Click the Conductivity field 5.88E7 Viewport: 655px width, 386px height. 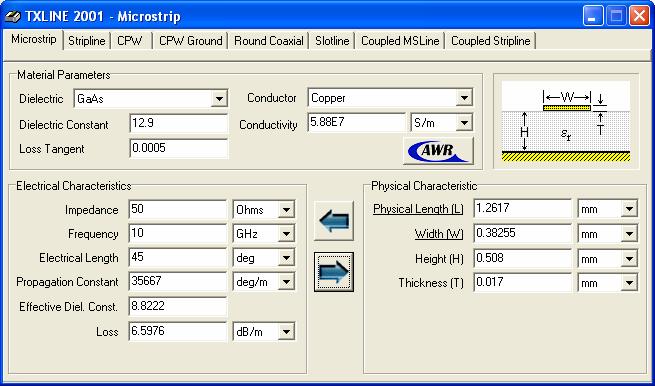357,122
